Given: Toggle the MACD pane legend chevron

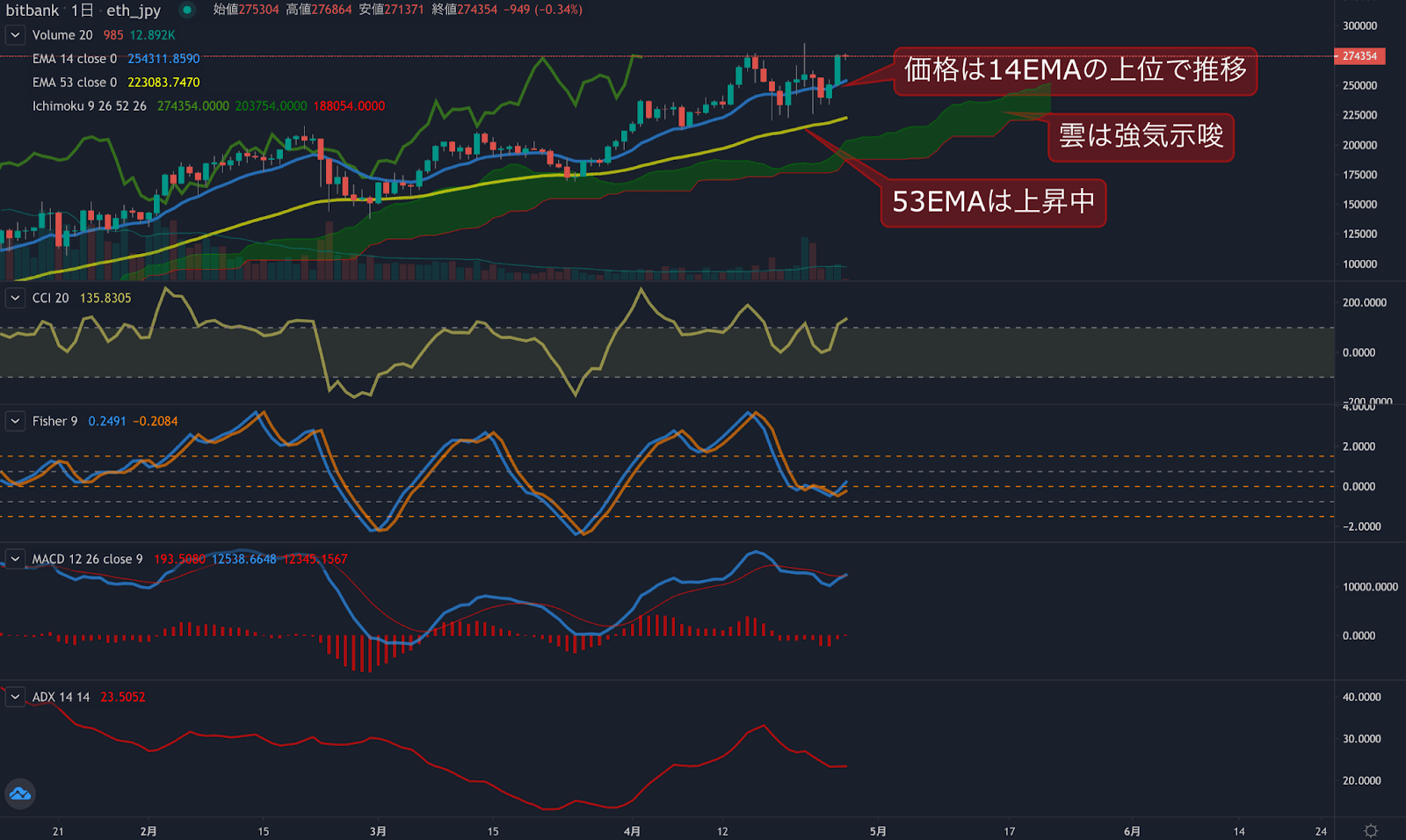Looking at the screenshot, I should pyautogui.click(x=15, y=559).
